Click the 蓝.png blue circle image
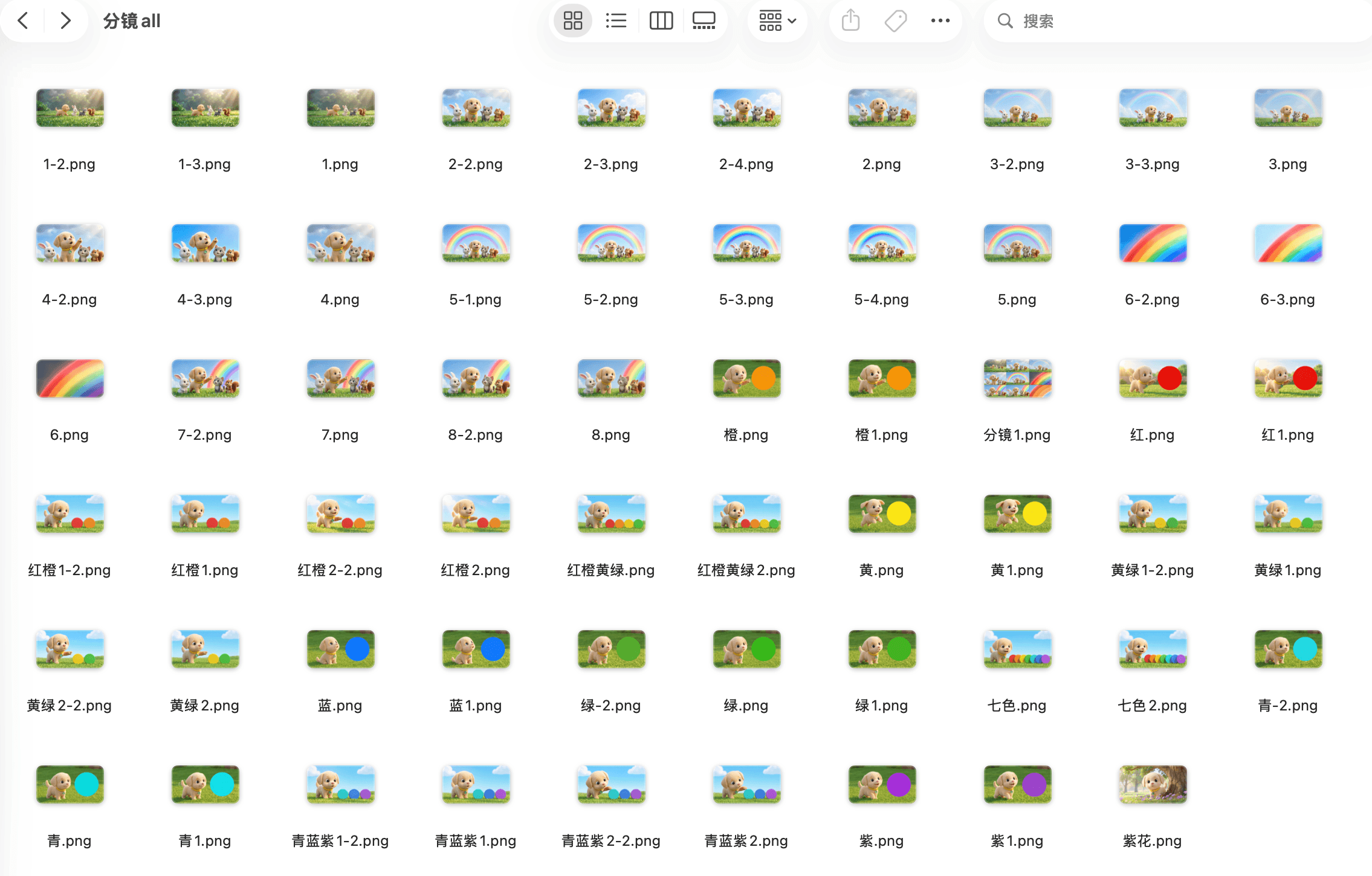Viewport: 1372px width, 876px height. [340, 649]
